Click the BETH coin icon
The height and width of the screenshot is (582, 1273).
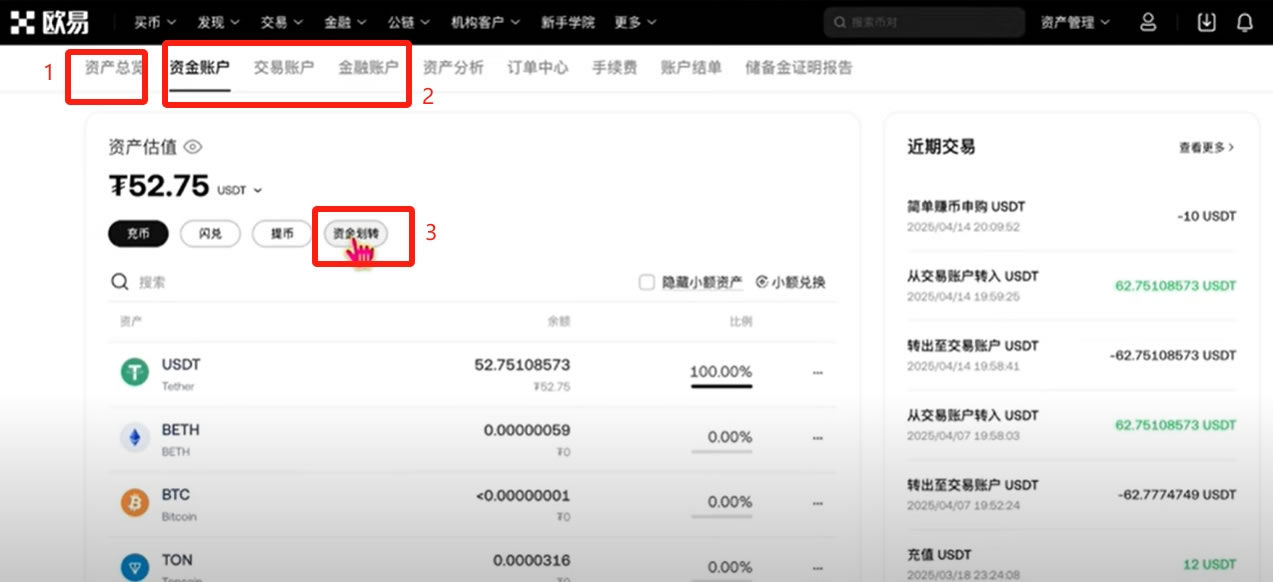pos(134,438)
